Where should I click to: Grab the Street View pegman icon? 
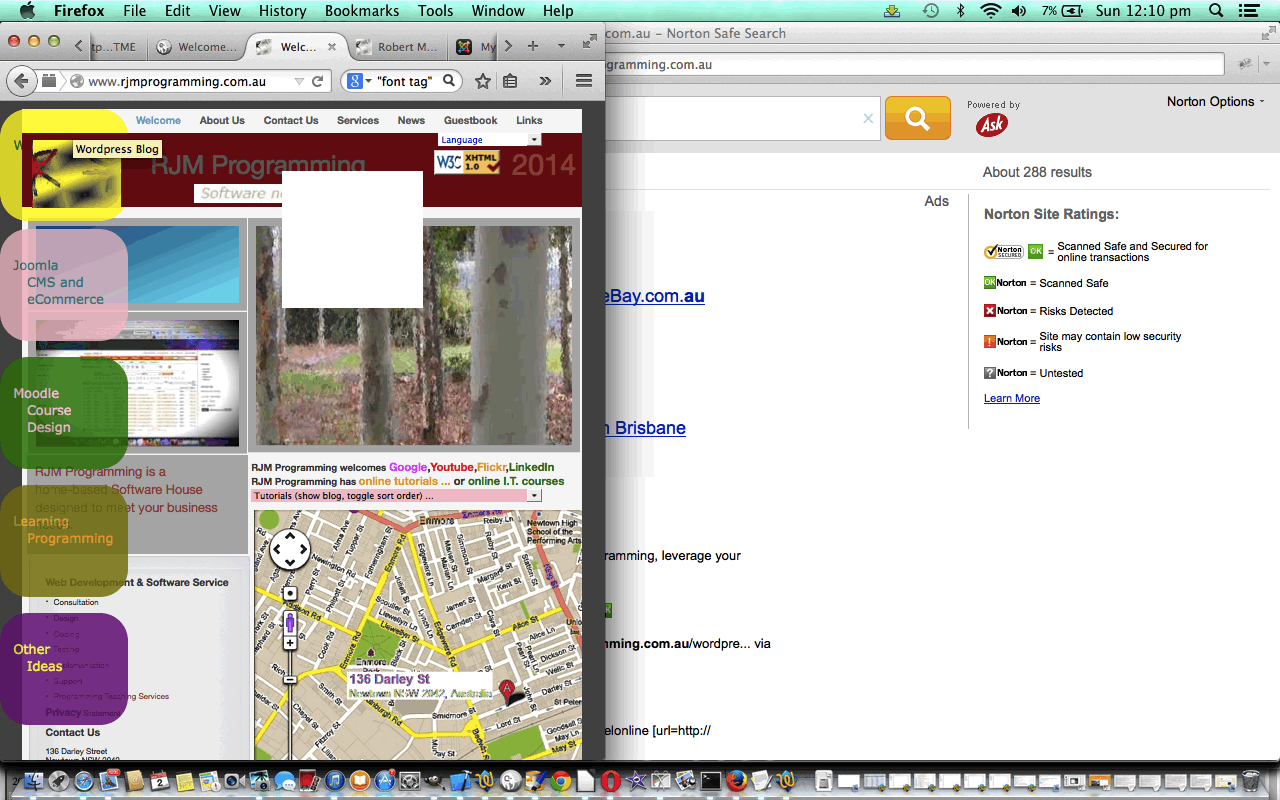click(290, 622)
